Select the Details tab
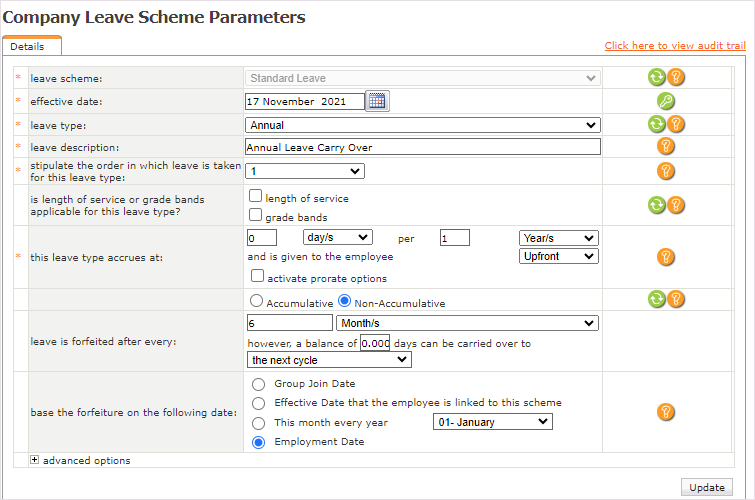Screen dimensions: 755x500 [32, 46]
